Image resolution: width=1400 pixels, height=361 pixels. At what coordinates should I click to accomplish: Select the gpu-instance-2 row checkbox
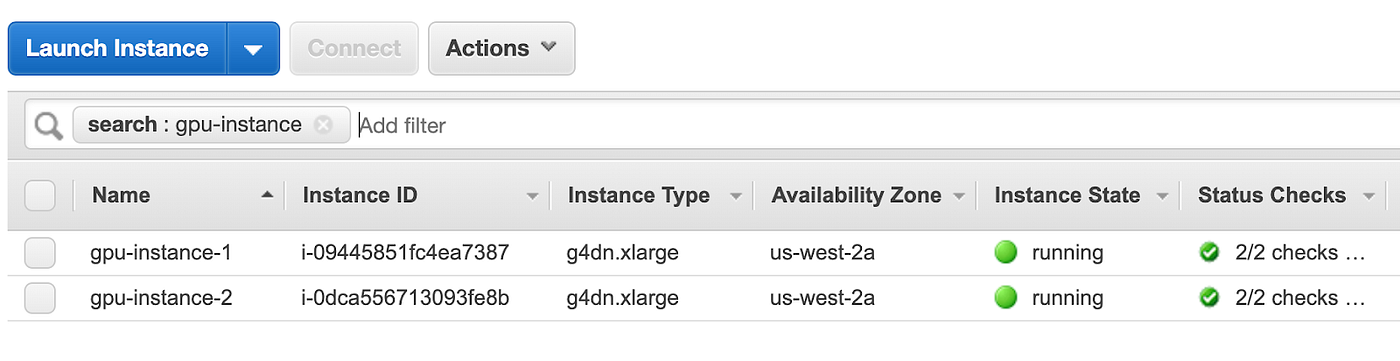[x=40, y=298]
